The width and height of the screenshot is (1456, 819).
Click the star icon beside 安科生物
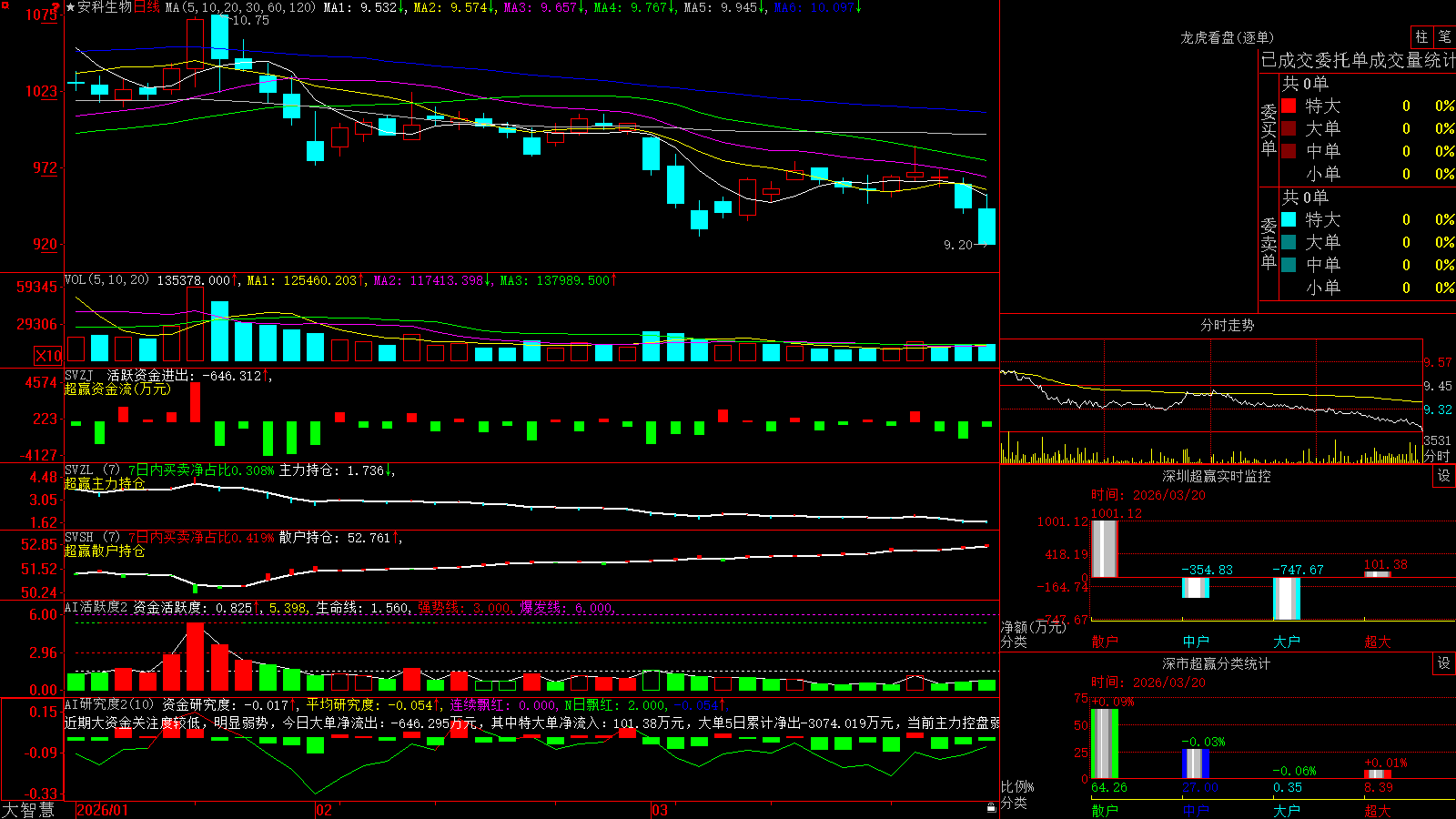coord(70,7)
